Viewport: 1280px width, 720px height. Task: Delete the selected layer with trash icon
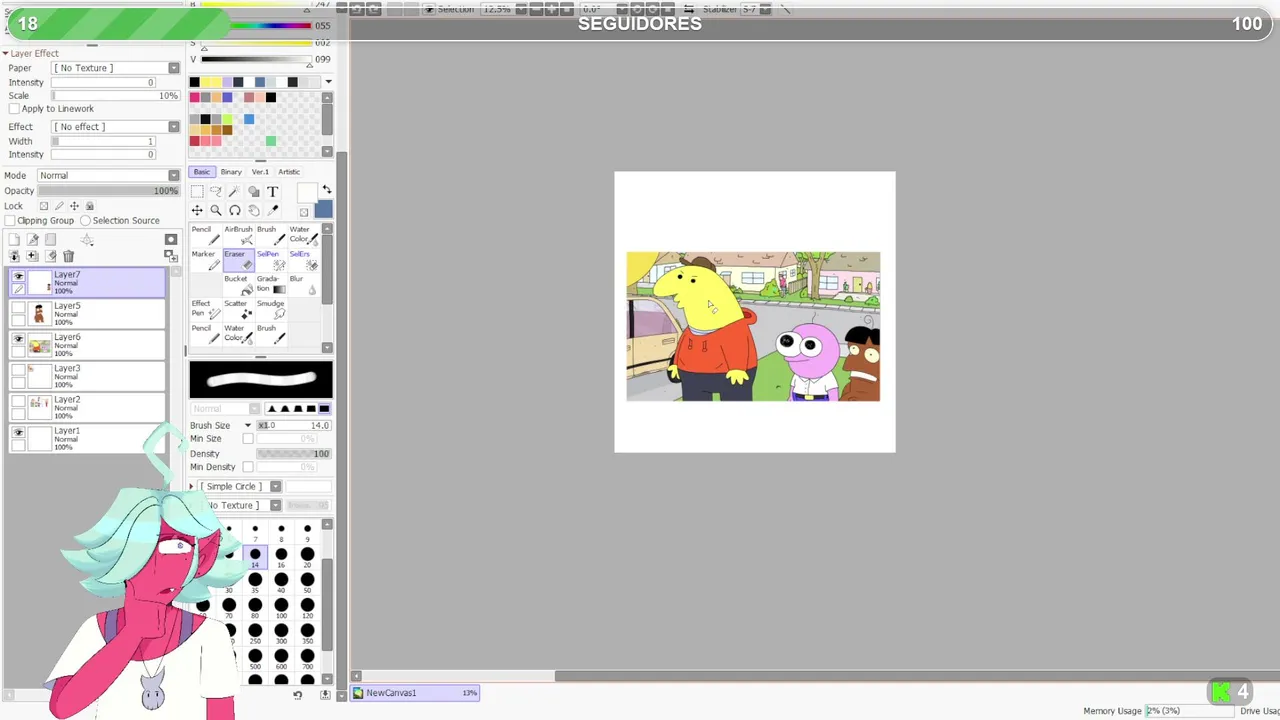coord(68,257)
